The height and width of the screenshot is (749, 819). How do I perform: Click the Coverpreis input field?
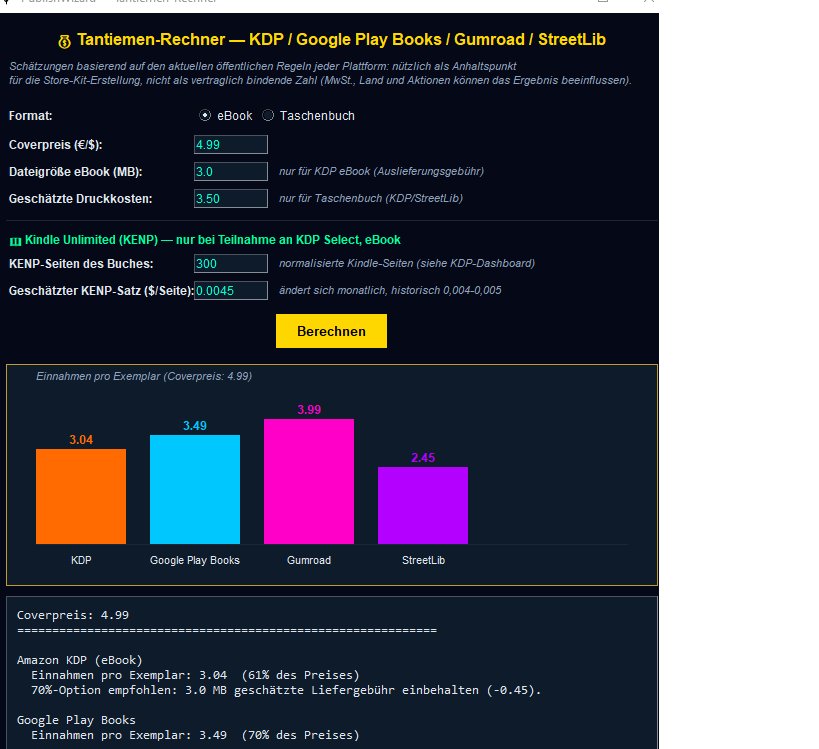[x=231, y=145]
